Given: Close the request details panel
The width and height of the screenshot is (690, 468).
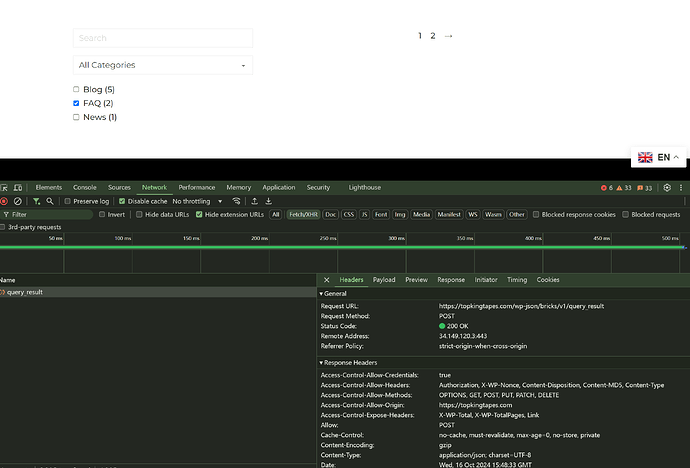Looking at the screenshot, I should tap(327, 280).
